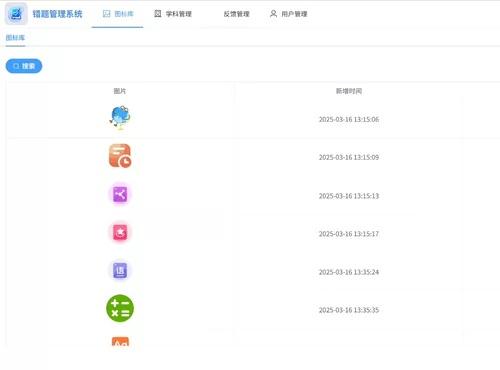Open the pink star icon image
Screen dimensions: 500x370
pos(120,232)
